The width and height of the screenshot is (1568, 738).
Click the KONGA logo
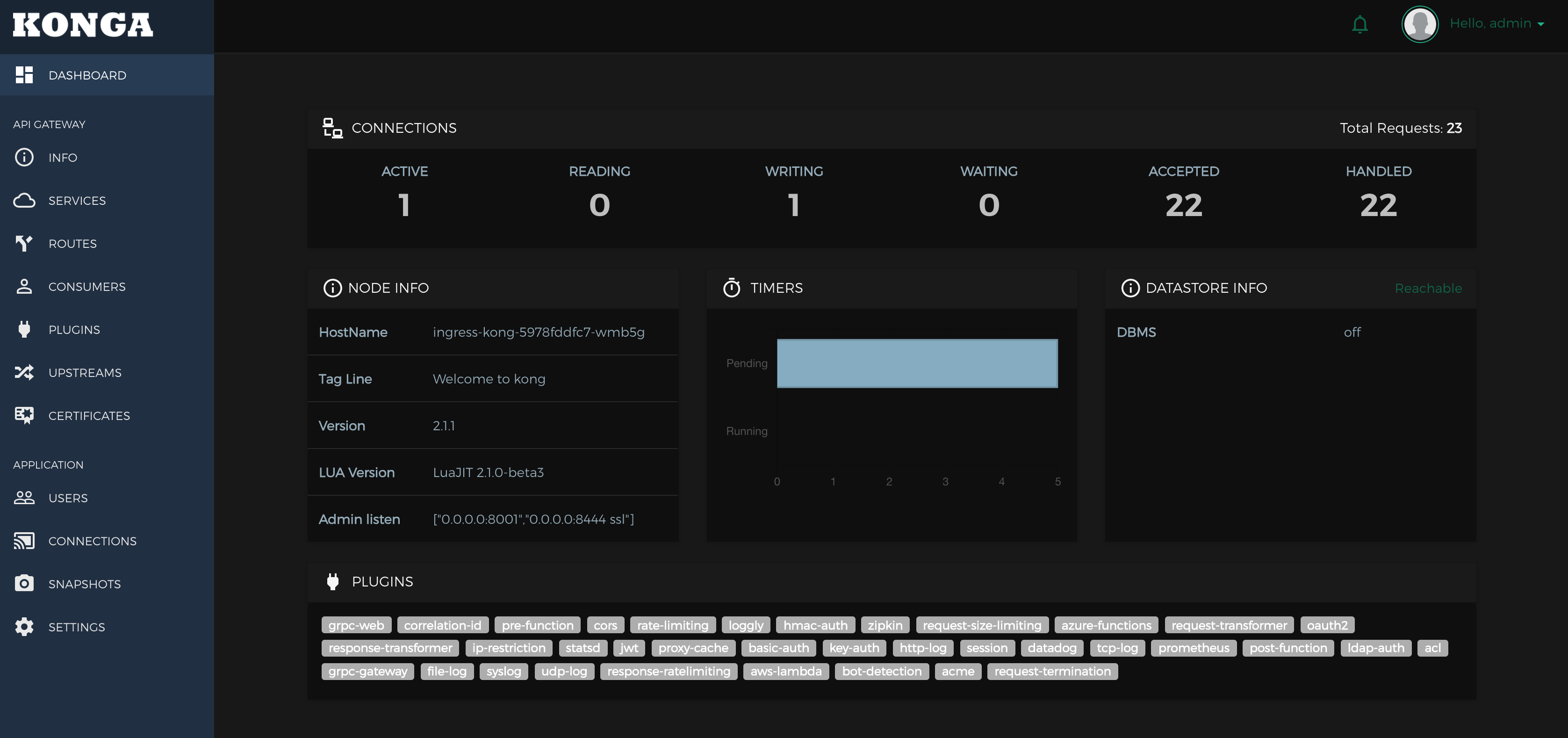[x=83, y=25]
